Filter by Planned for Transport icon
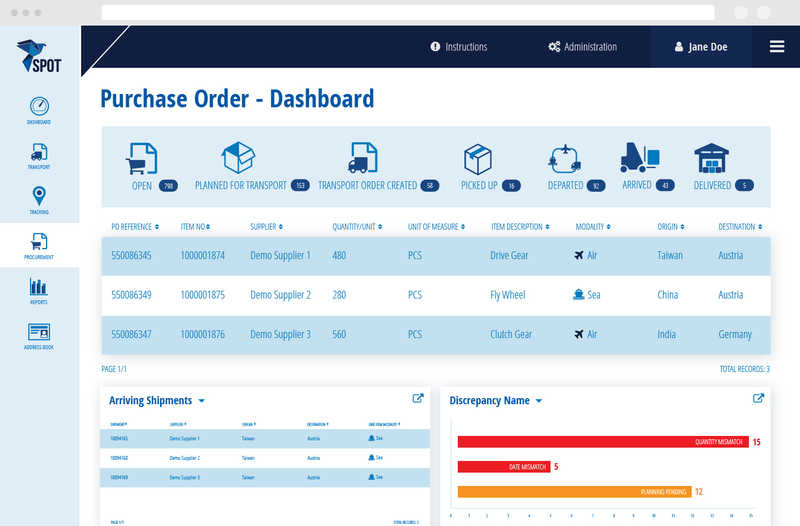Image resolution: width=800 pixels, height=526 pixels. pos(238,158)
